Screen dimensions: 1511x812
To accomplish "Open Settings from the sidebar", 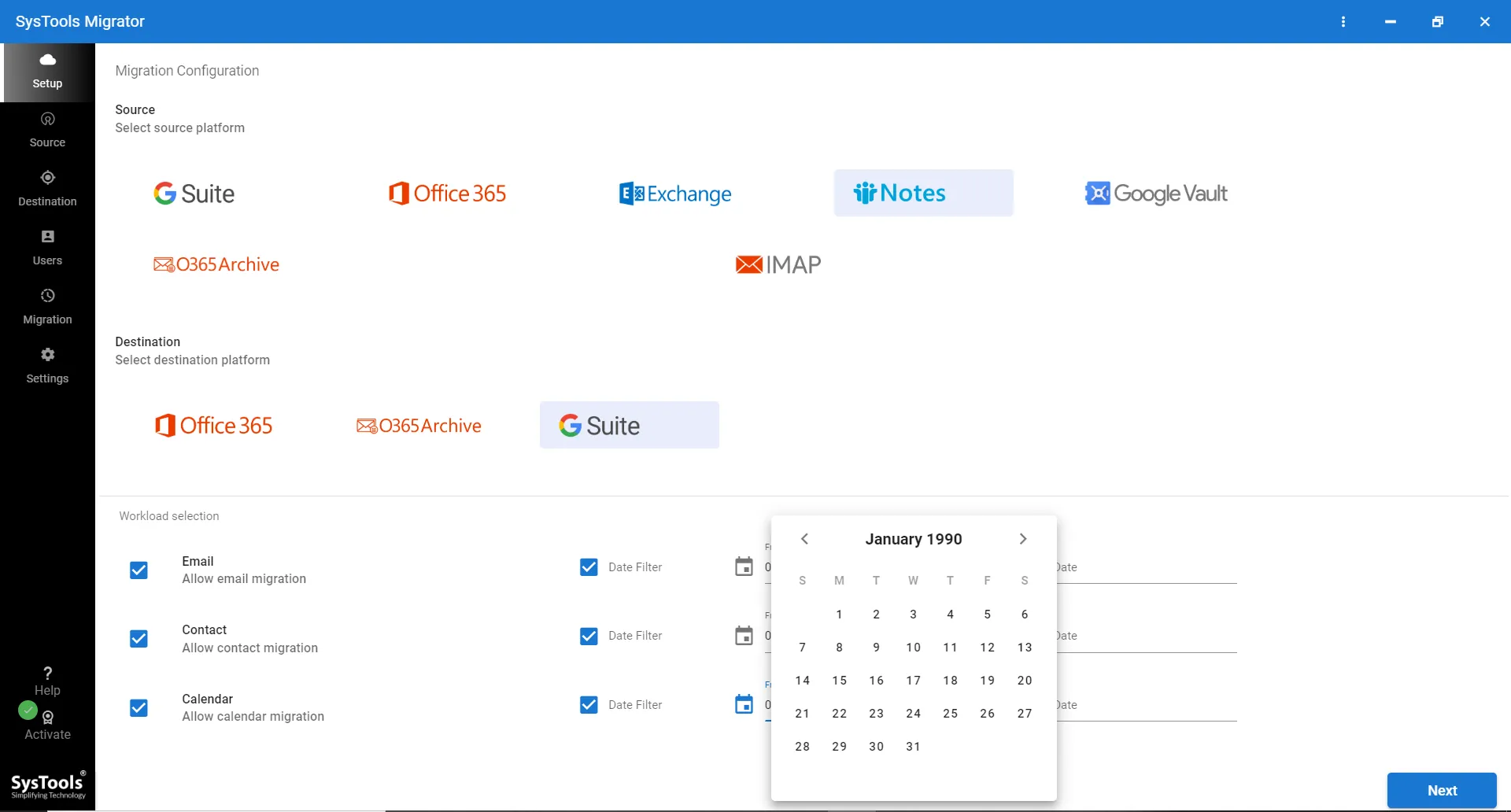I will [x=47, y=367].
